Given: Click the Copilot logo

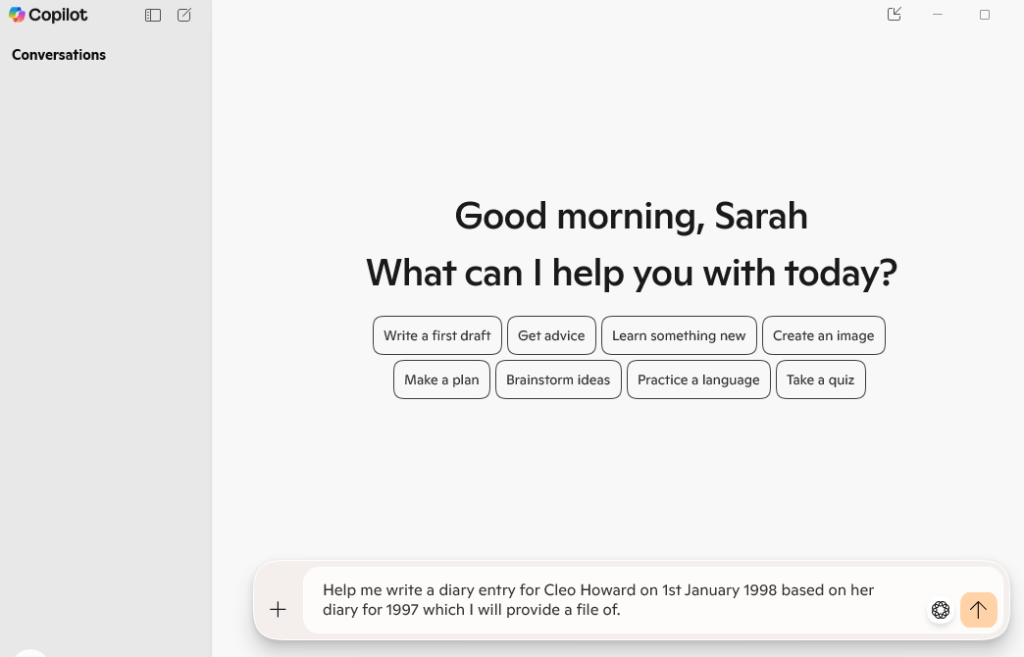Looking at the screenshot, I should point(48,15).
